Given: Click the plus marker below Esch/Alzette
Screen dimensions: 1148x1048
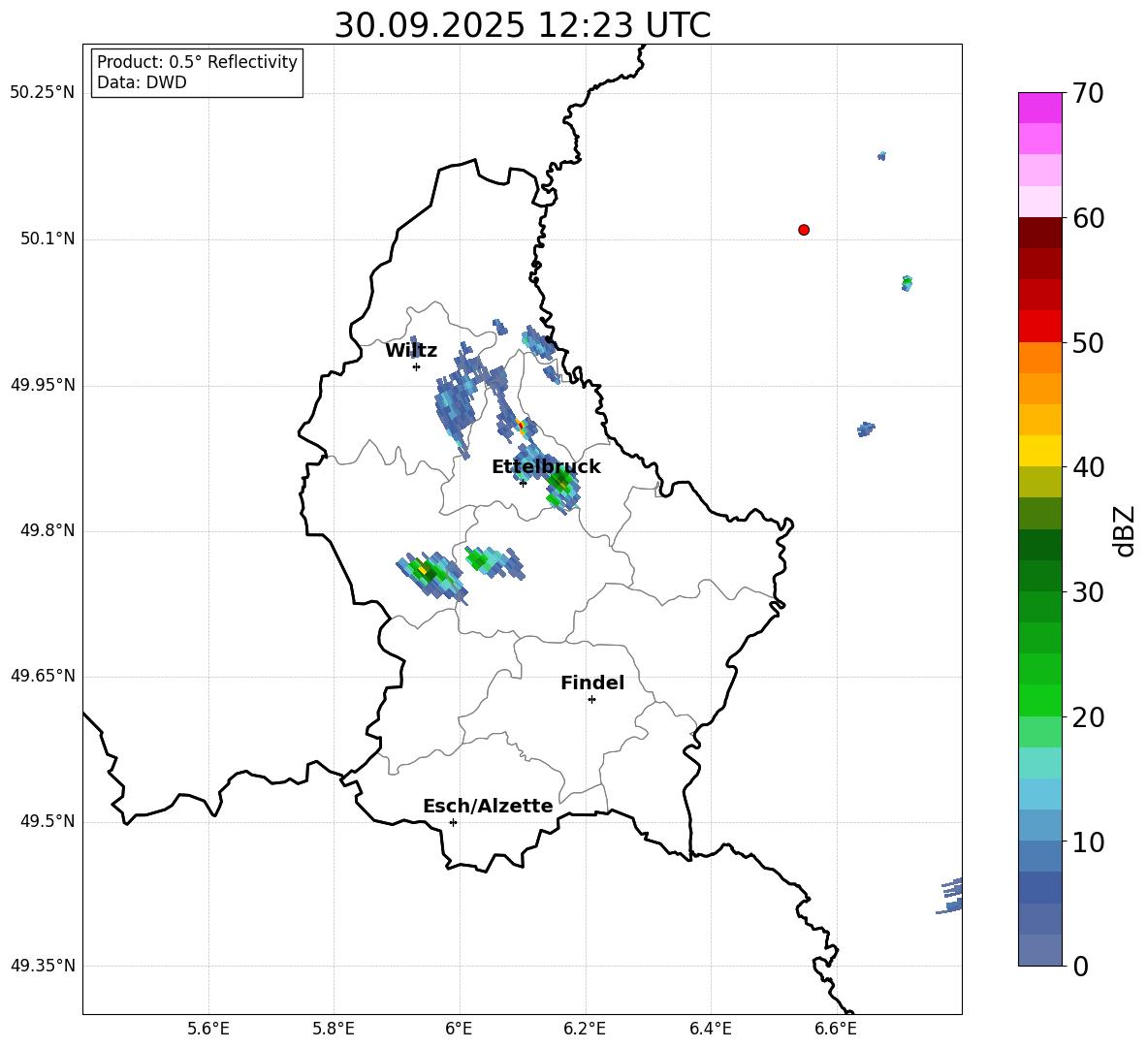Looking at the screenshot, I should click(x=453, y=822).
